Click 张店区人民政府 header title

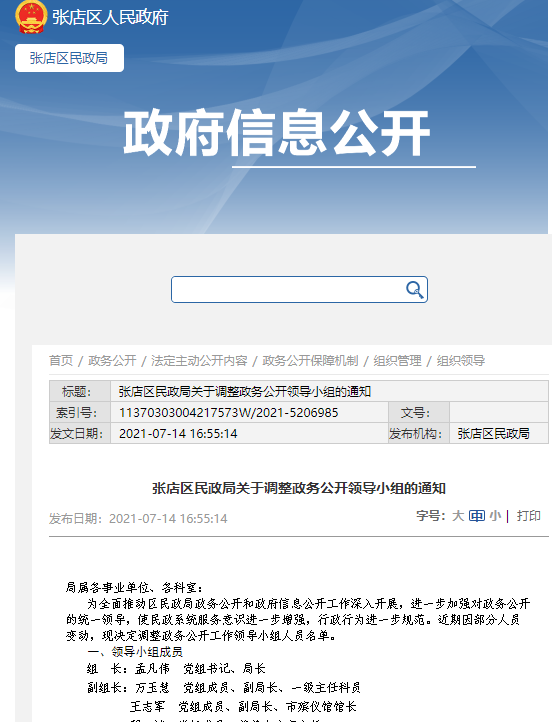tap(110, 17)
